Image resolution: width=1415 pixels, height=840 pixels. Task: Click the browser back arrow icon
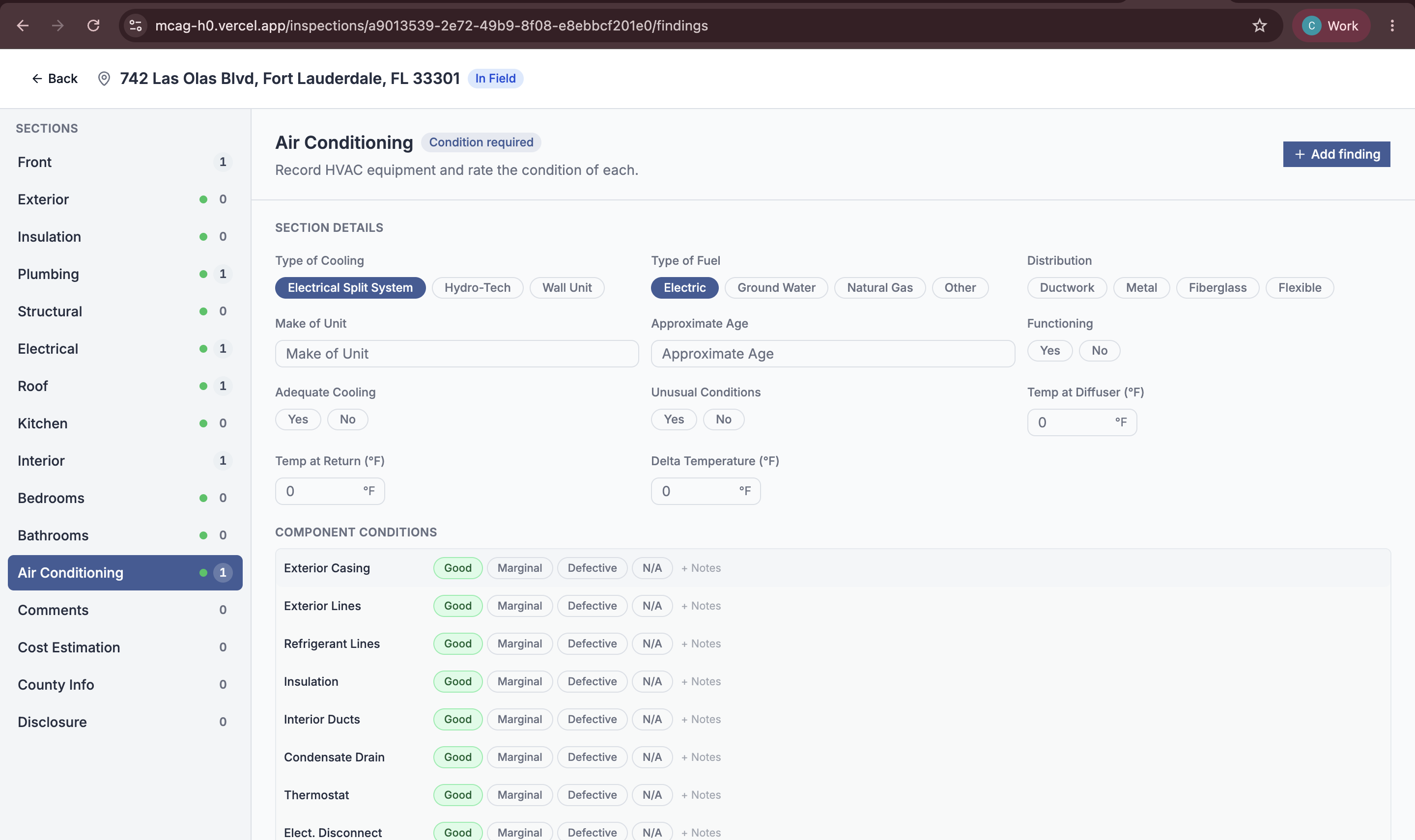coord(23,26)
